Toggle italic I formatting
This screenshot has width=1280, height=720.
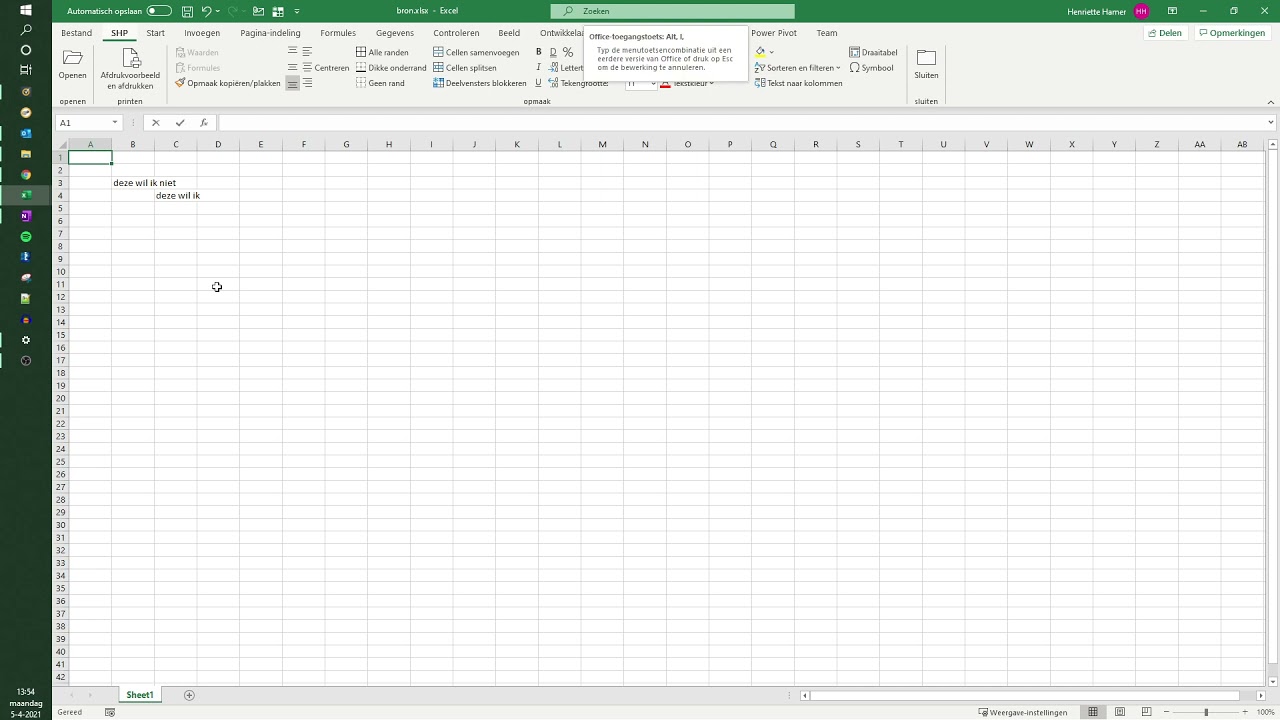click(538, 68)
